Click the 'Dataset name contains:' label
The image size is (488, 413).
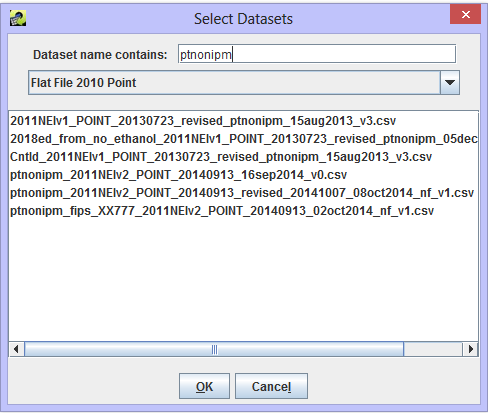pos(100,55)
